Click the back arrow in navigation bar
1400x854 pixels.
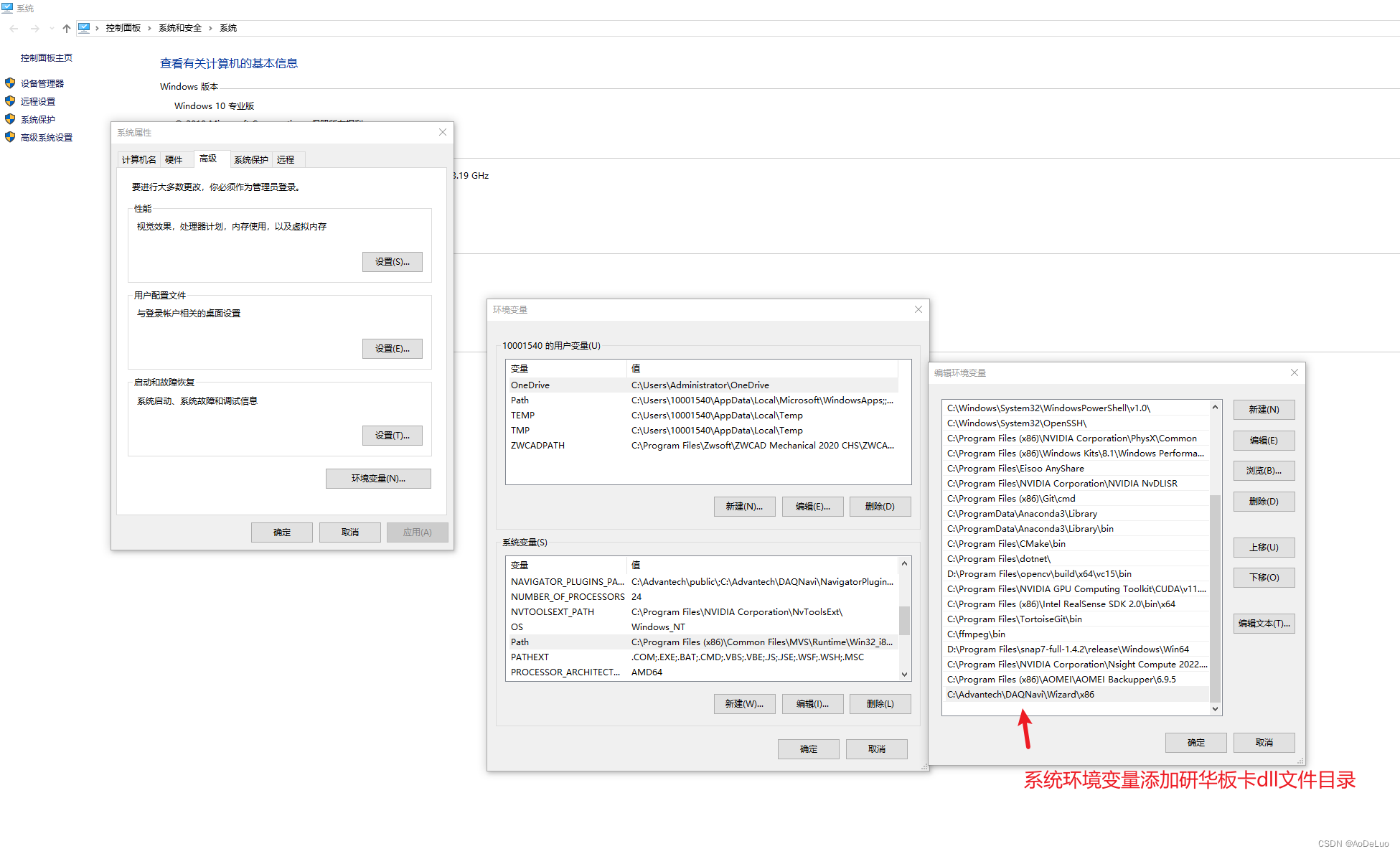pyautogui.click(x=14, y=29)
